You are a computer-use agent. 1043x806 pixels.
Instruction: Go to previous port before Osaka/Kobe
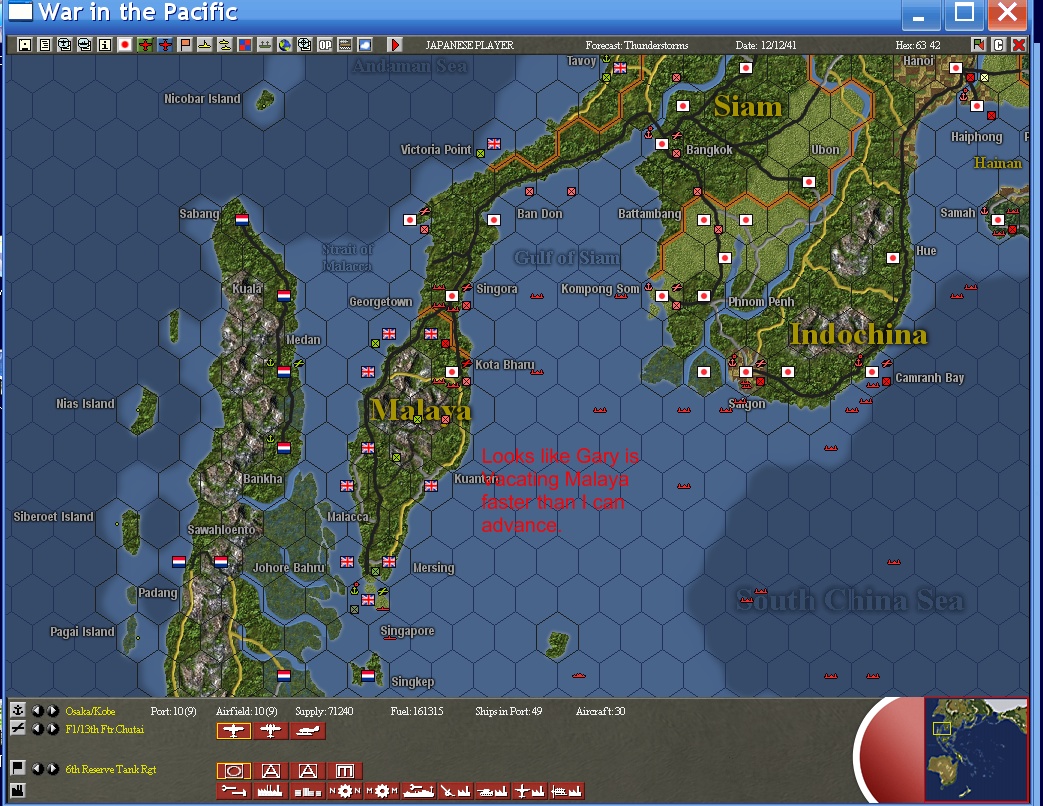click(x=38, y=711)
